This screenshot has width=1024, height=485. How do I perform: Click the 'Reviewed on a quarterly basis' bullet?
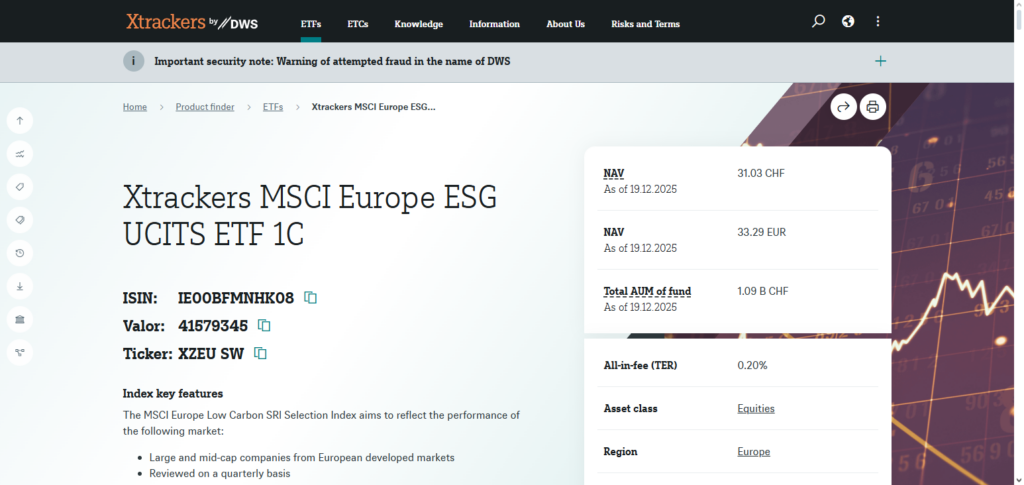pyautogui.click(x=219, y=474)
